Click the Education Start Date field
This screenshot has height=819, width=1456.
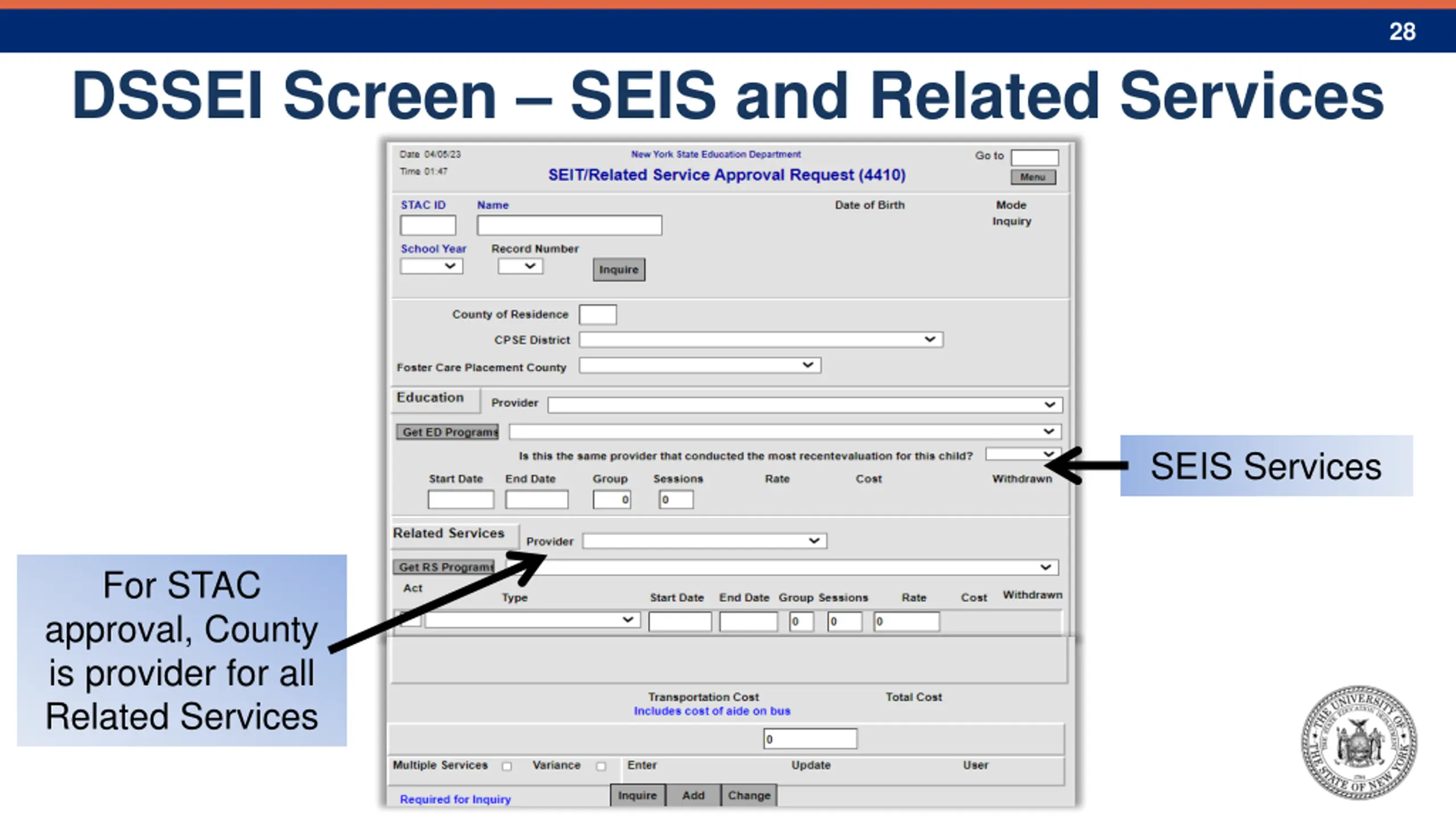[x=461, y=500]
